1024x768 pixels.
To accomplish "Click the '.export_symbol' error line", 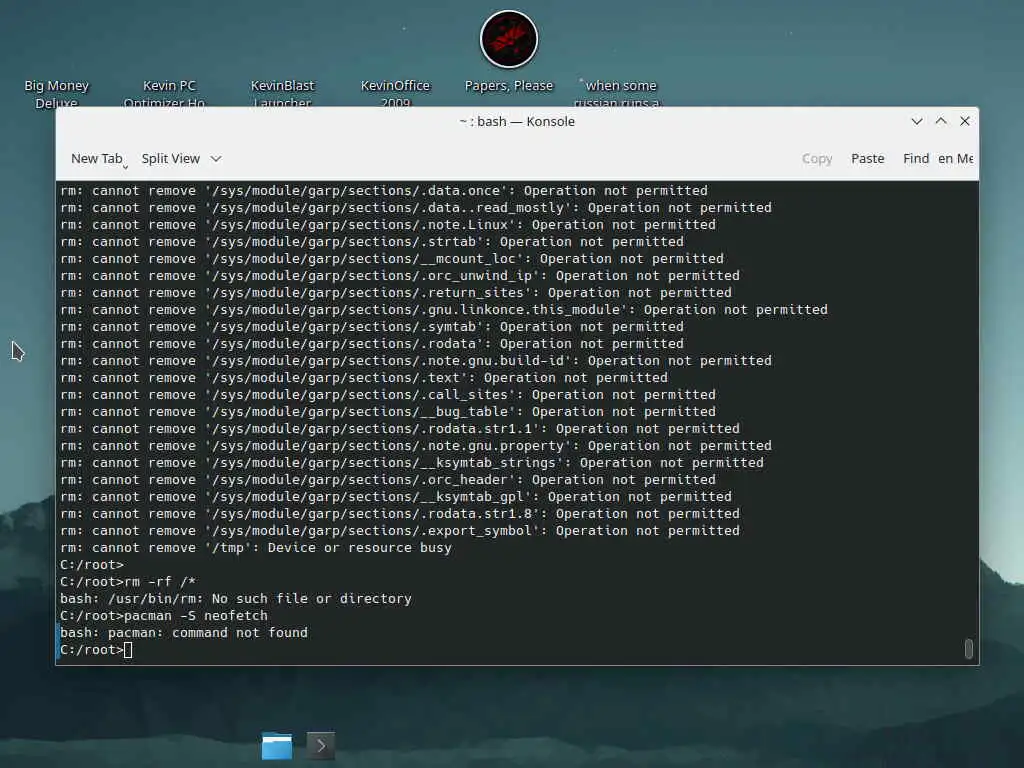I will pyautogui.click(x=400, y=531).
